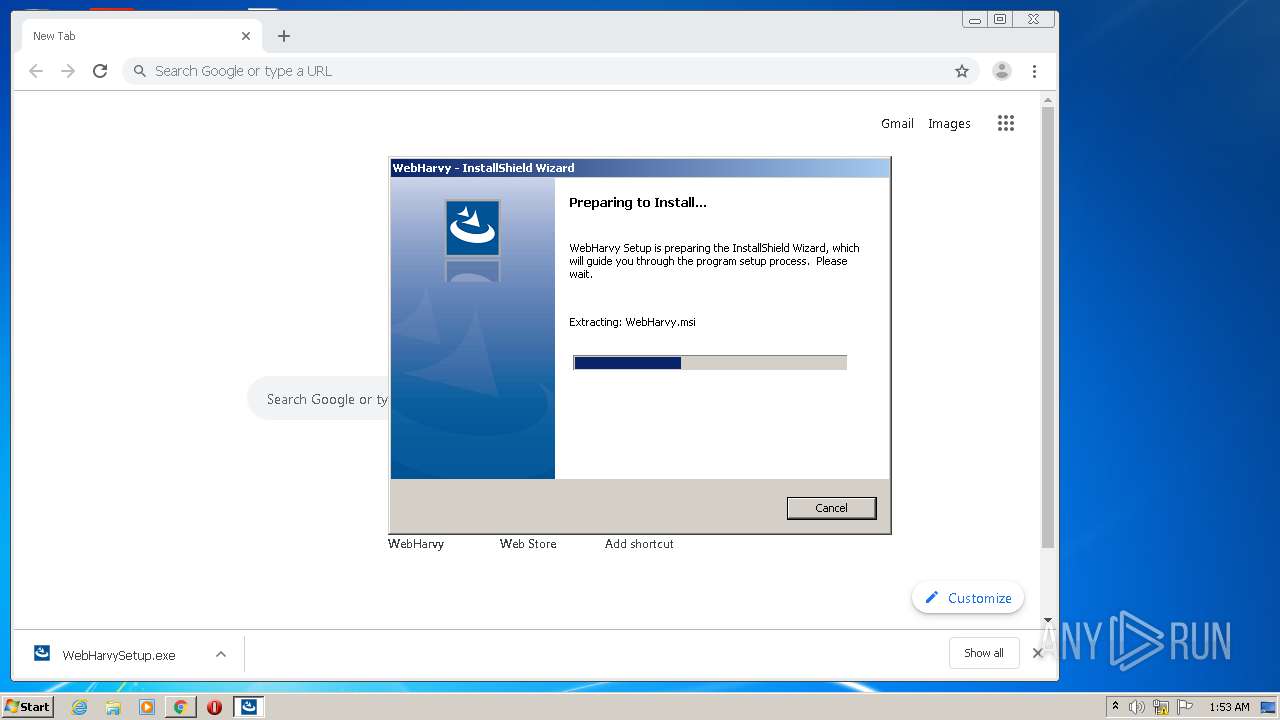Click the Images link

(949, 124)
